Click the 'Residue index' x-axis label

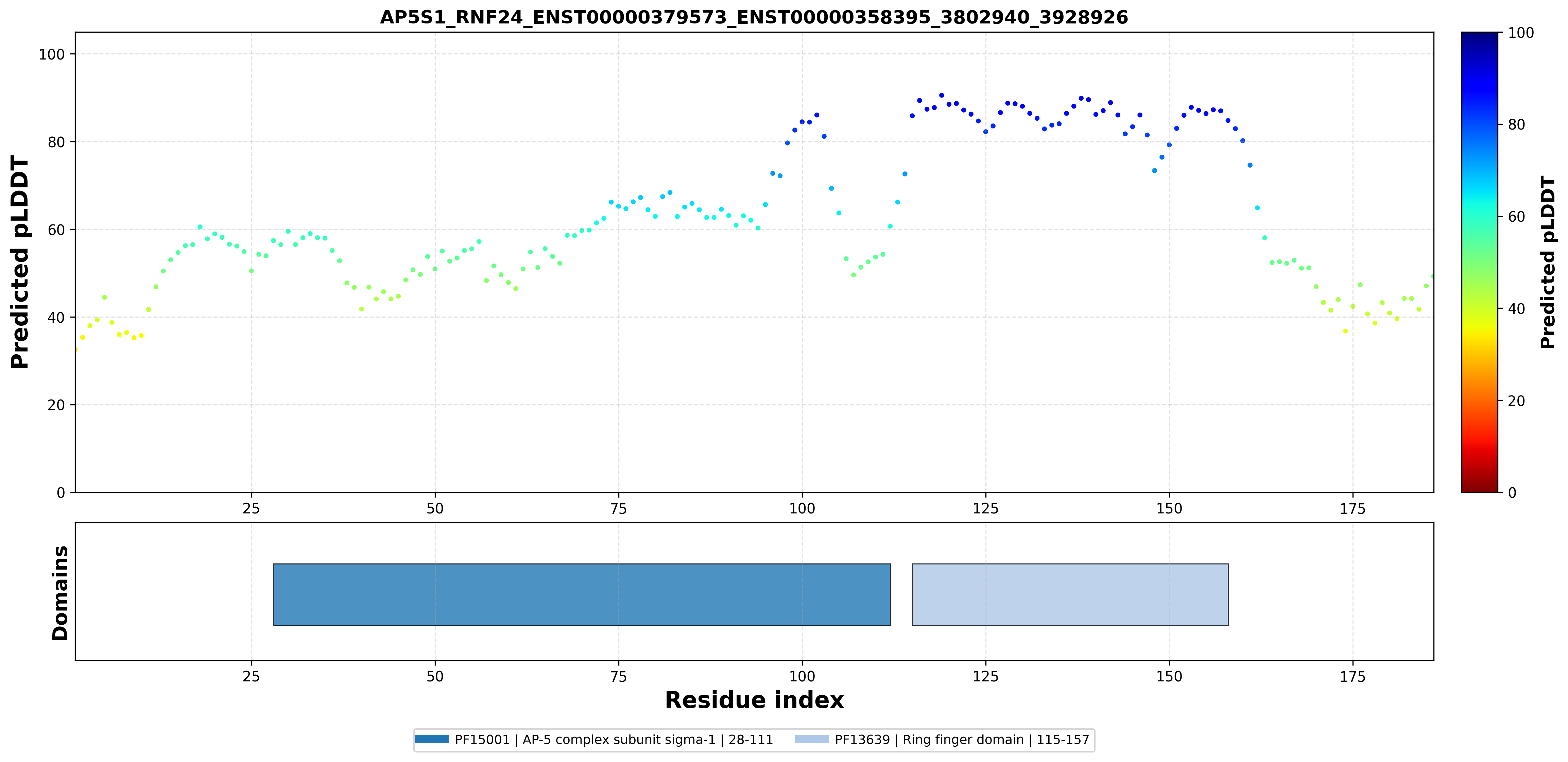click(754, 700)
